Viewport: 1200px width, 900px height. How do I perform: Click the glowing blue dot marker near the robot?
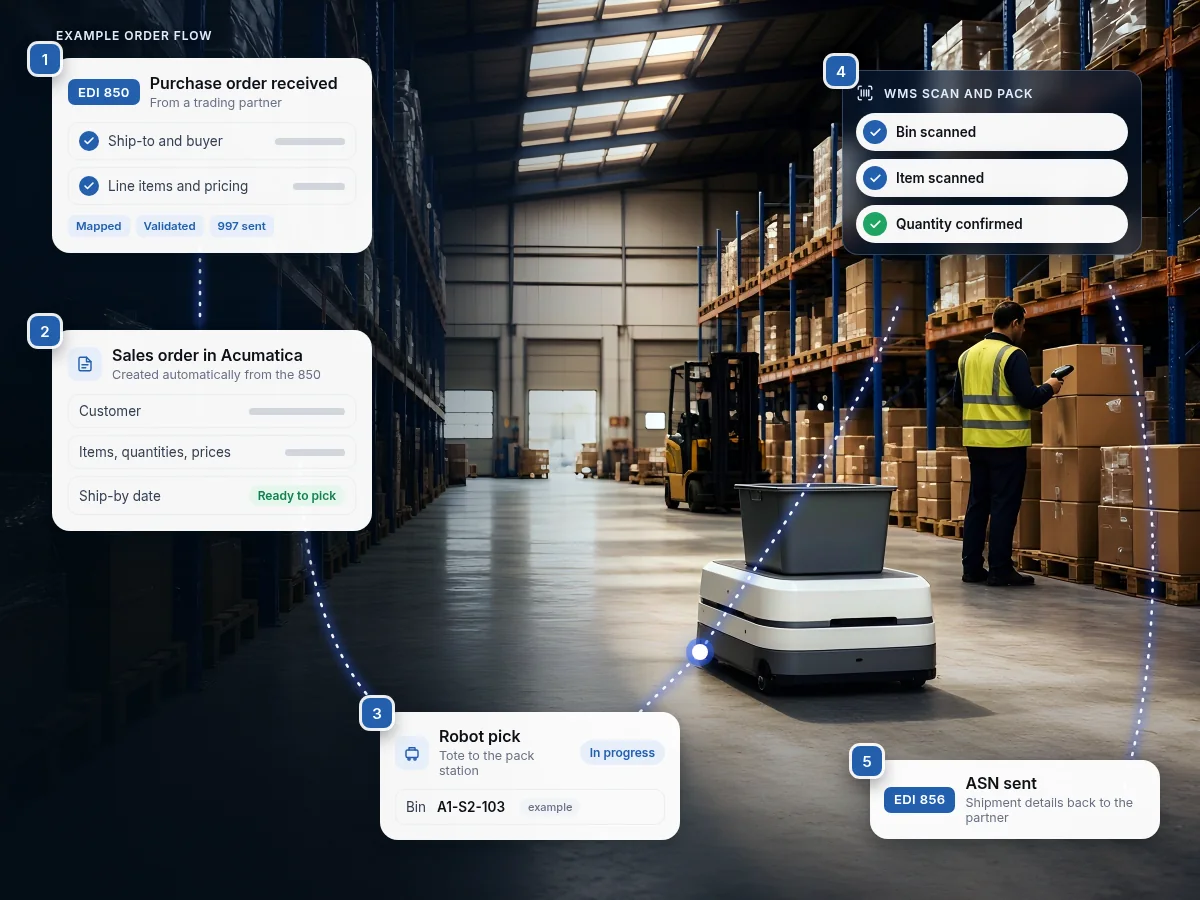(x=700, y=652)
